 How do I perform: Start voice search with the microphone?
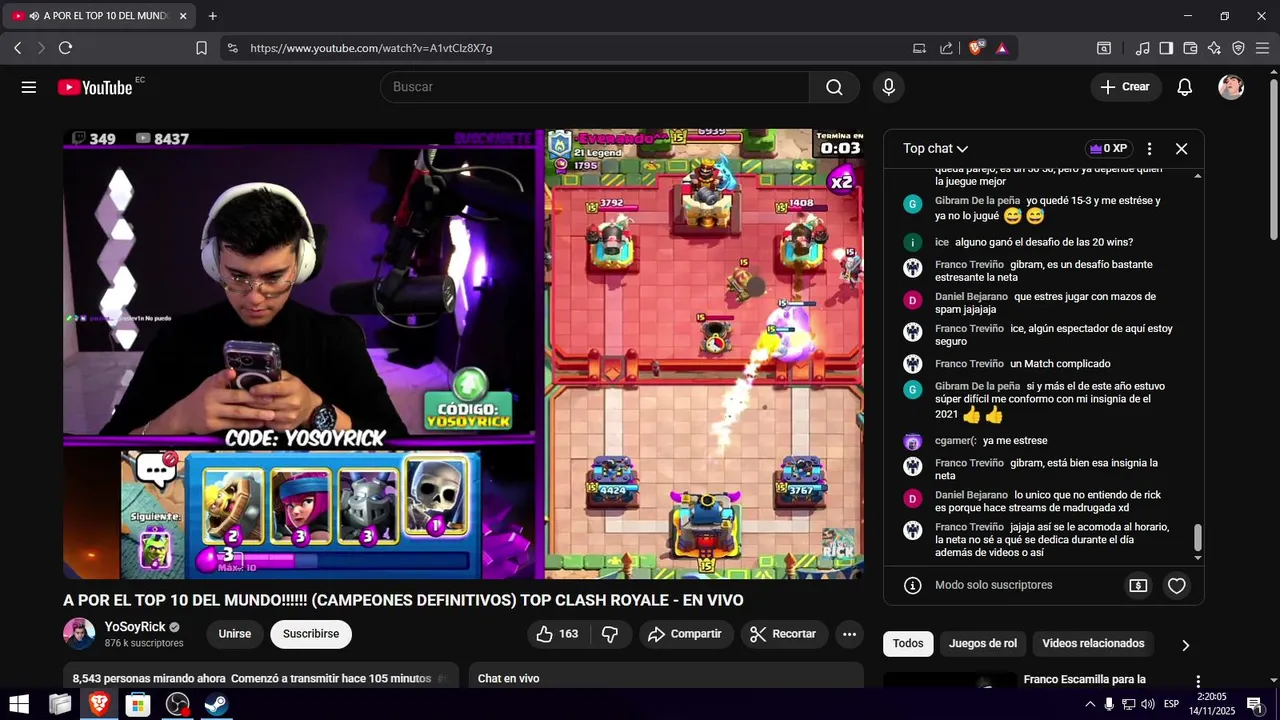pos(888,87)
